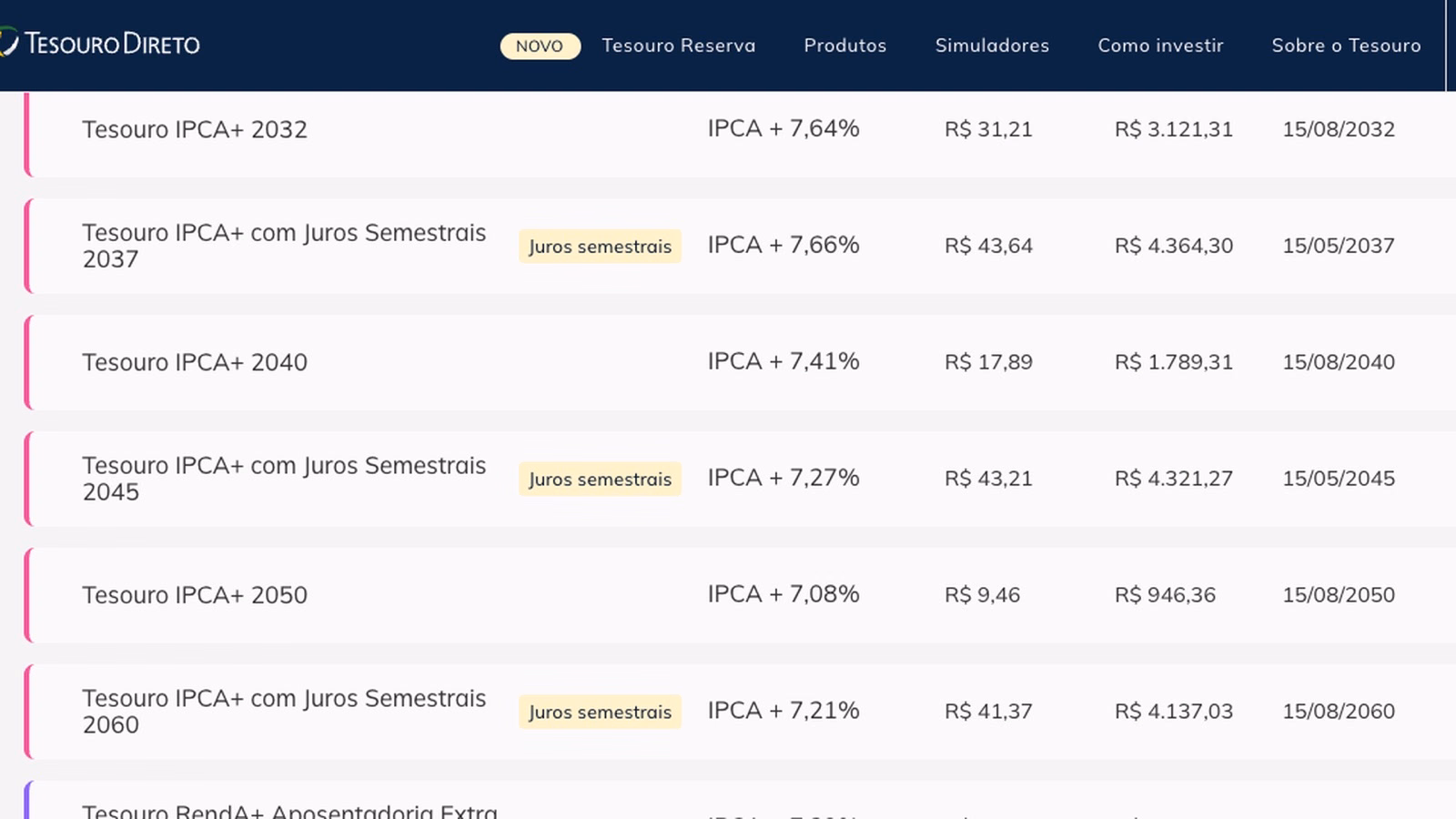Click minimum investment R$ 41,37
This screenshot has width=1456, height=819.
coord(988,712)
